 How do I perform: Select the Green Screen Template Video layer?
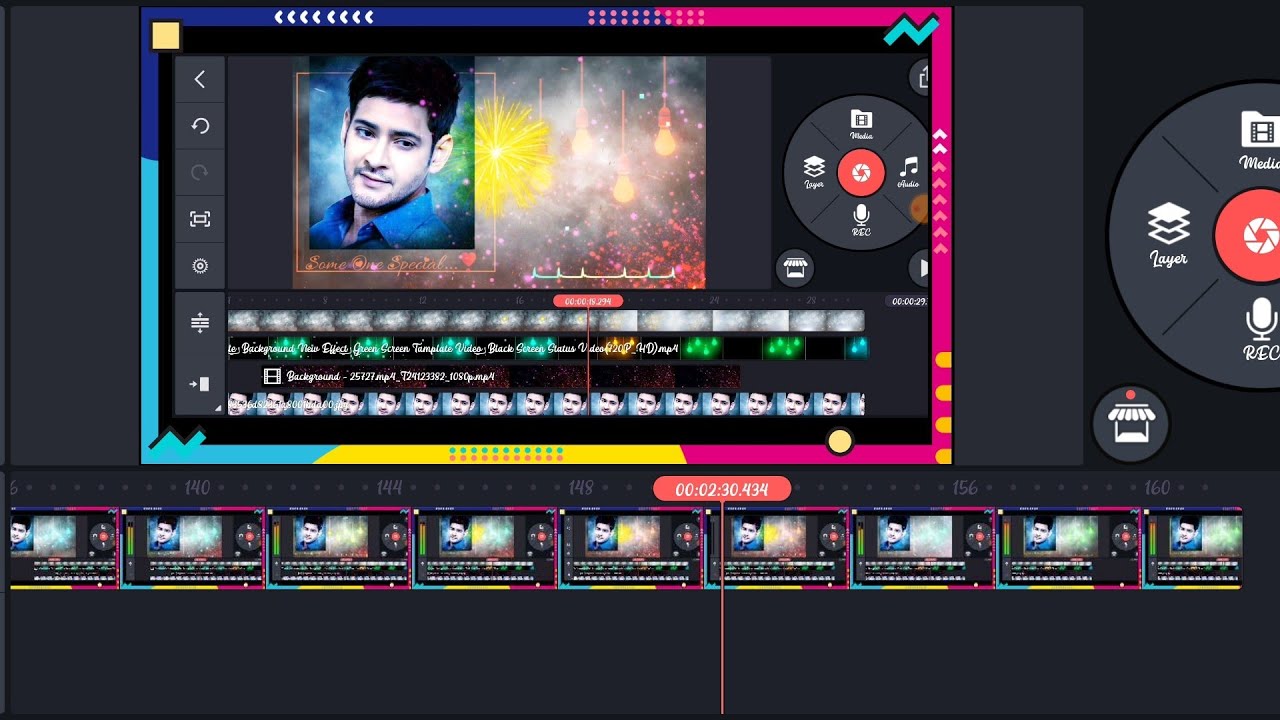click(x=548, y=348)
